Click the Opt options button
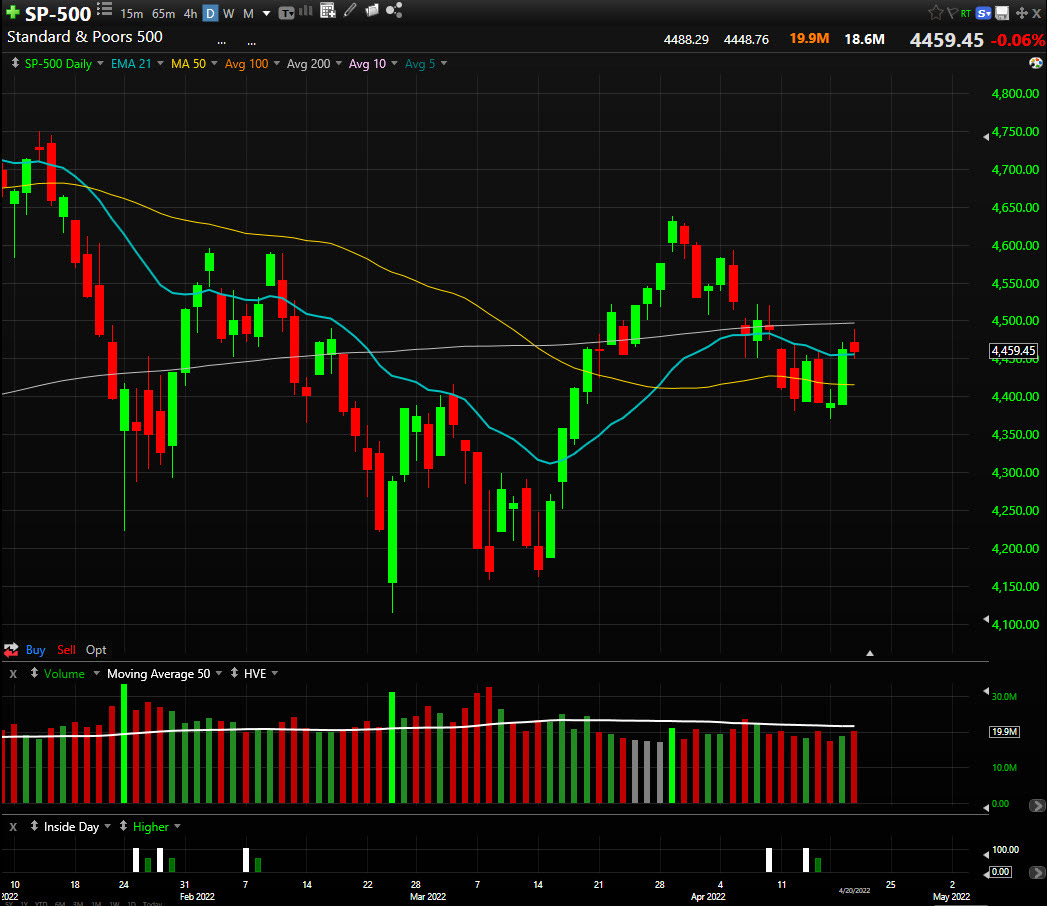This screenshot has height=906, width=1047. (x=96, y=650)
